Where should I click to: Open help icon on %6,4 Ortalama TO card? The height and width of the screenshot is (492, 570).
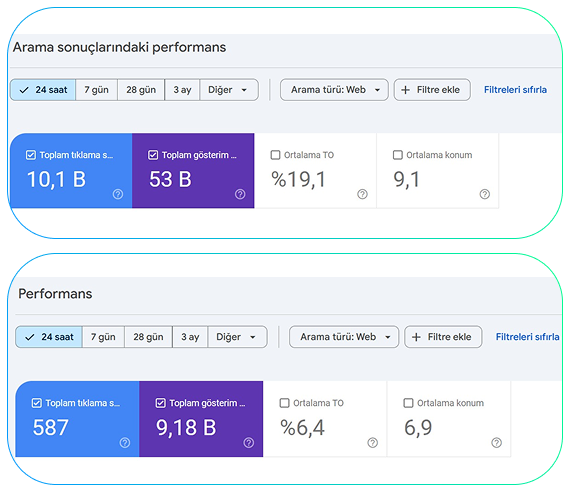point(373,443)
